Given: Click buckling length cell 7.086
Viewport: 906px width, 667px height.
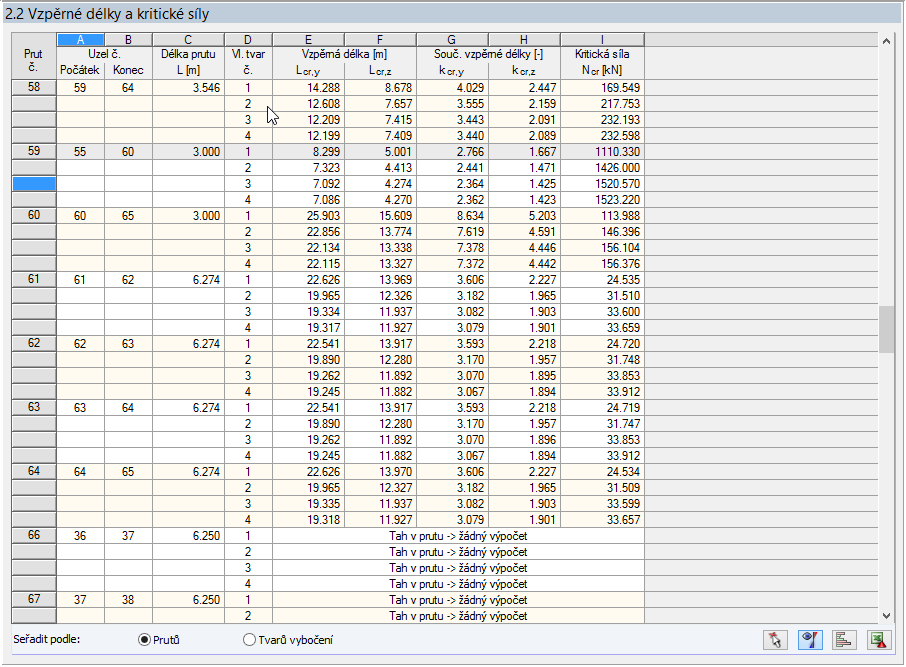Looking at the screenshot, I should [x=309, y=200].
